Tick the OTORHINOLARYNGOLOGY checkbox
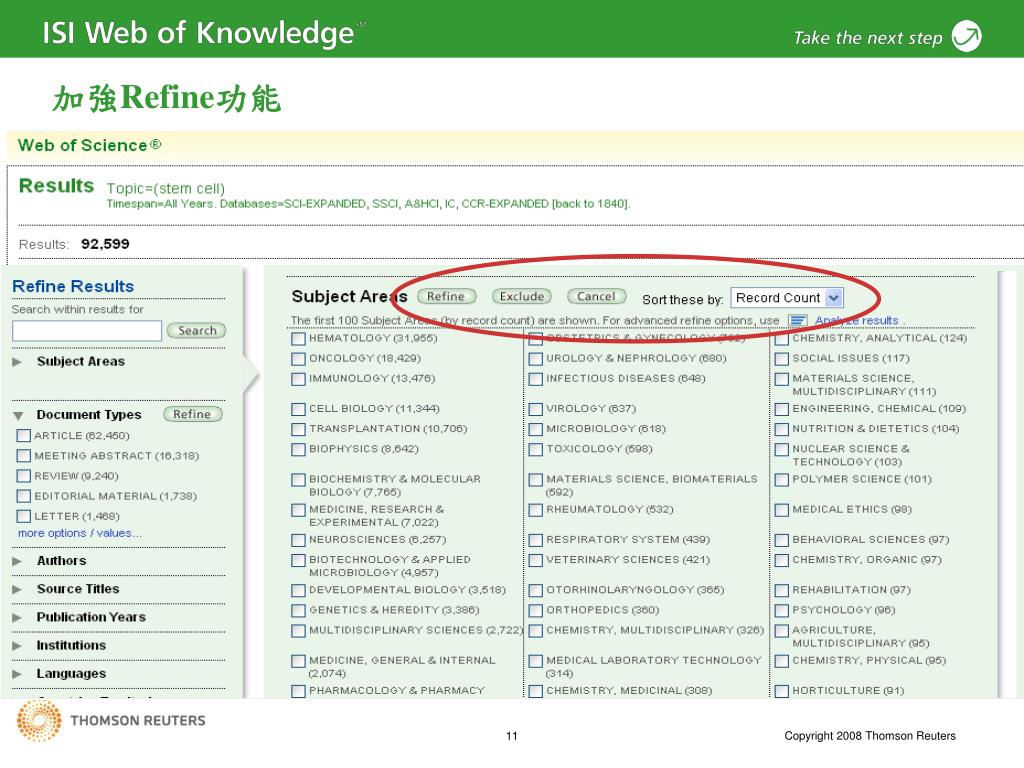Viewport: 1024px width, 768px height. tap(536, 590)
